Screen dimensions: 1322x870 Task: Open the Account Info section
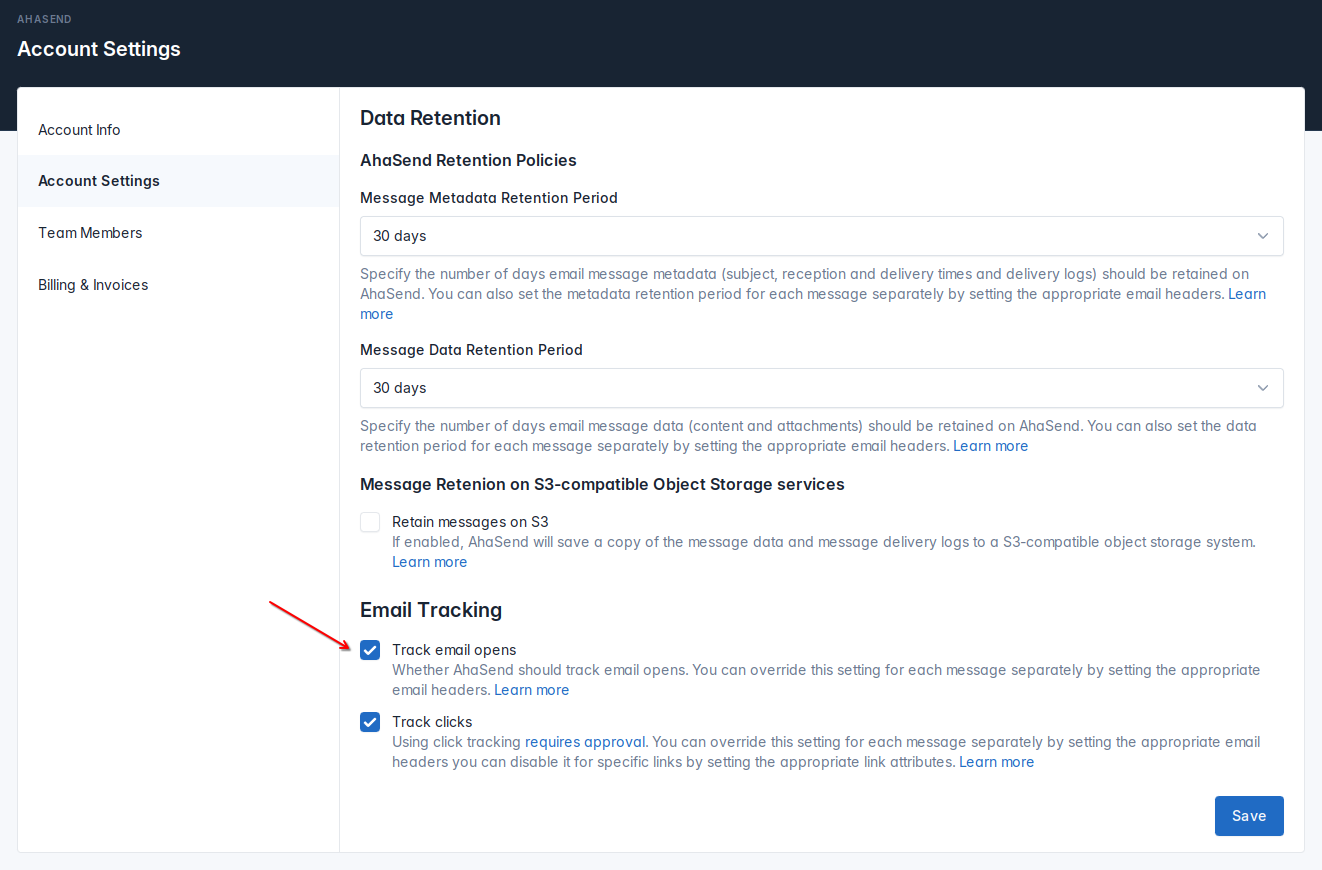[x=178, y=130]
